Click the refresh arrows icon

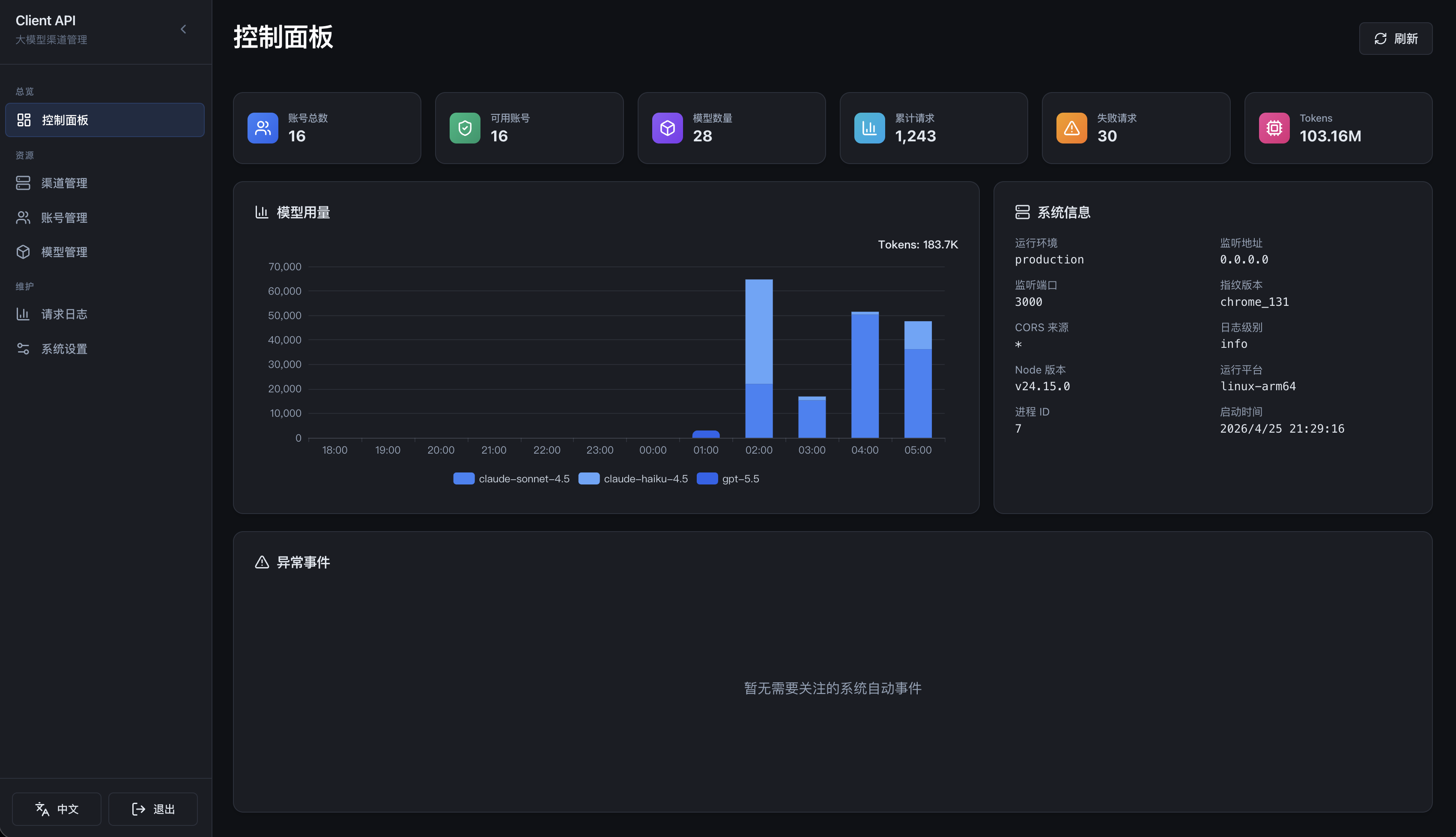[x=1380, y=39]
